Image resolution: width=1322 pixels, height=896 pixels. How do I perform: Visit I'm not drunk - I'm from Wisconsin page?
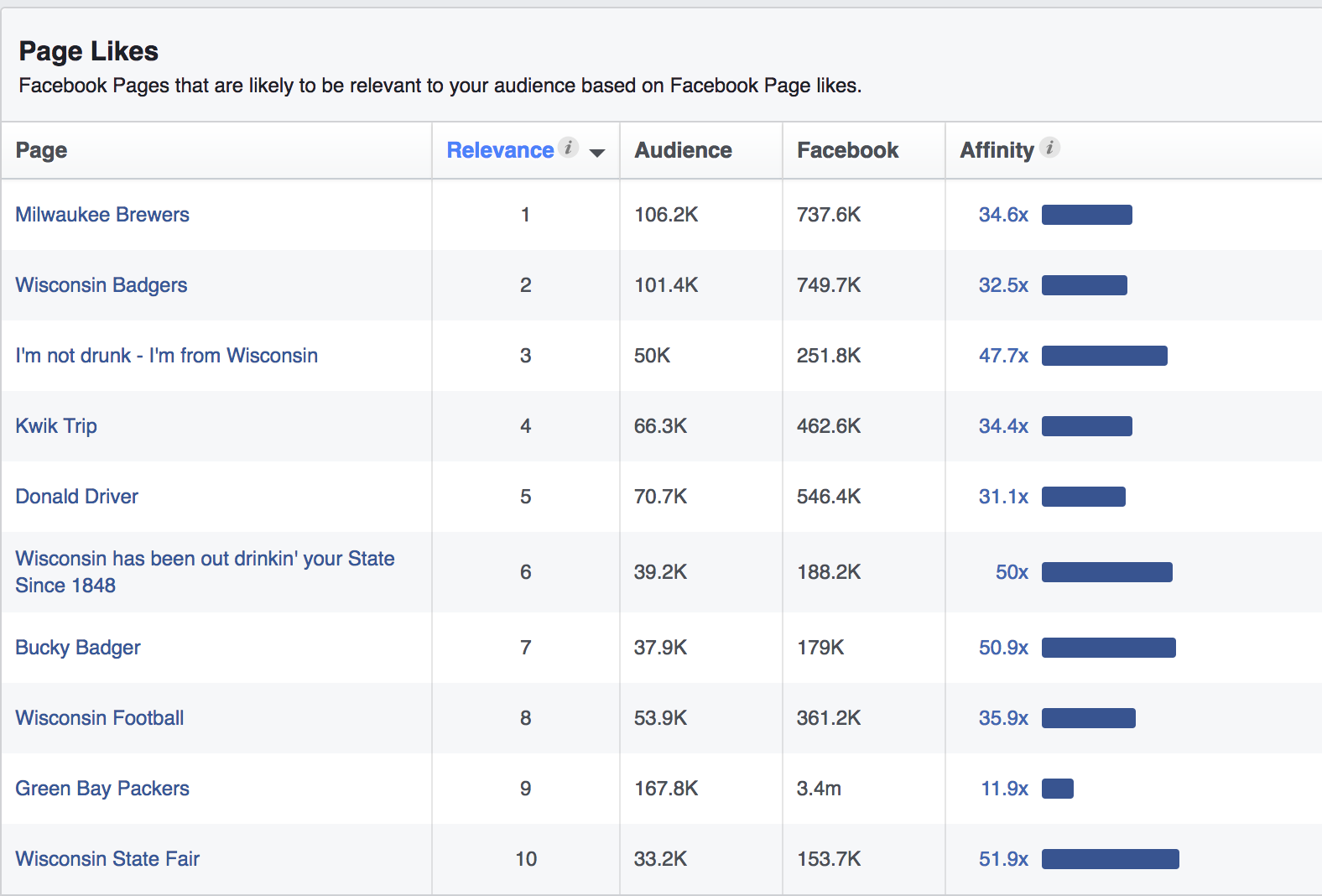tap(166, 356)
